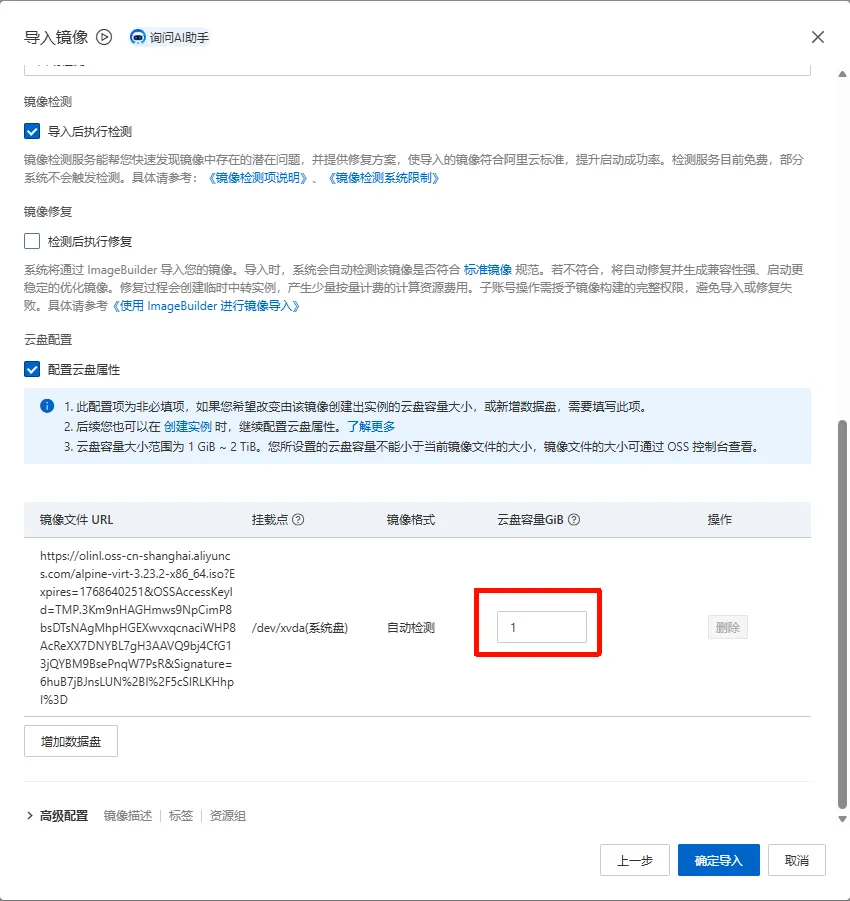Click the 创建实例 link
The image size is (850, 901).
(x=187, y=426)
